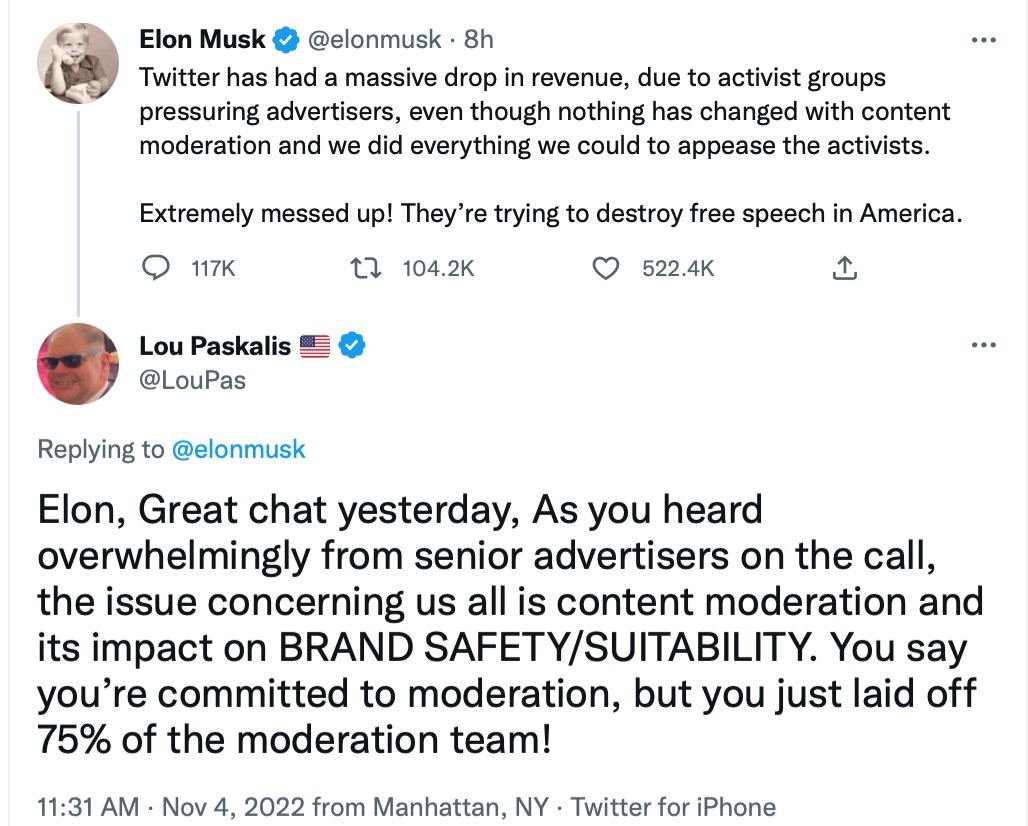Screen dimensions: 1028x826
Task: Click the Lou Paskalis display name
Action: [x=215, y=347]
